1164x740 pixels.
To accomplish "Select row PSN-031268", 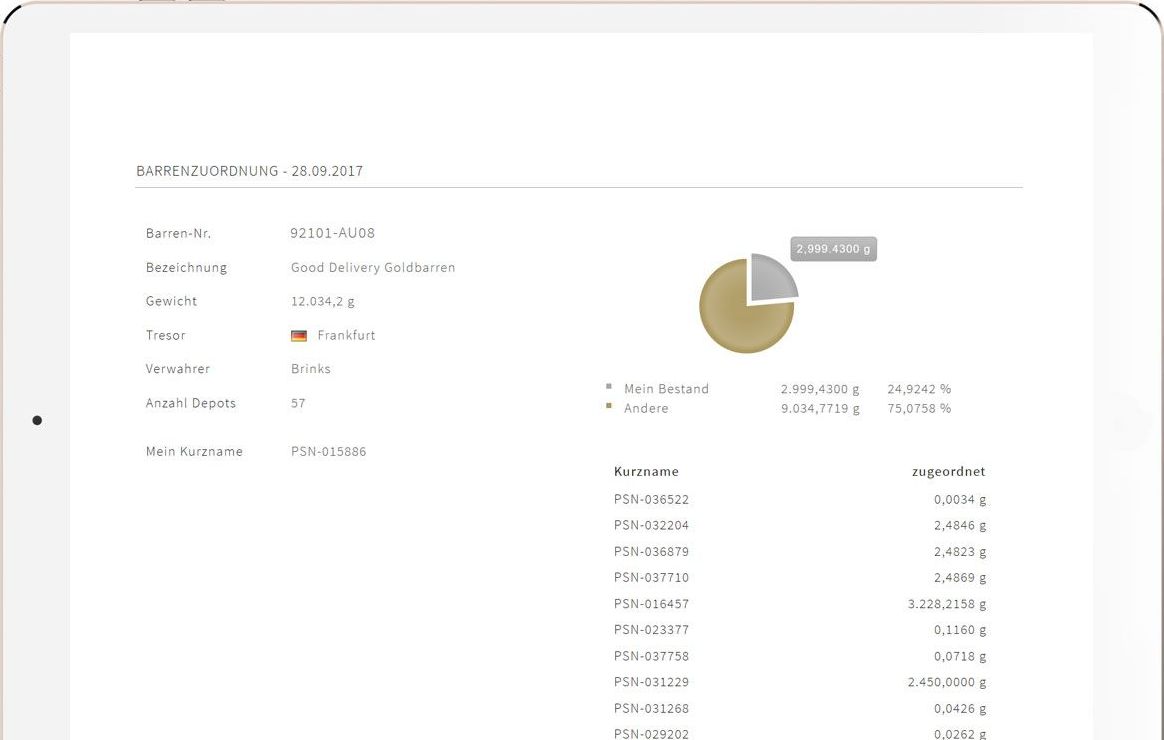I will 800,709.
